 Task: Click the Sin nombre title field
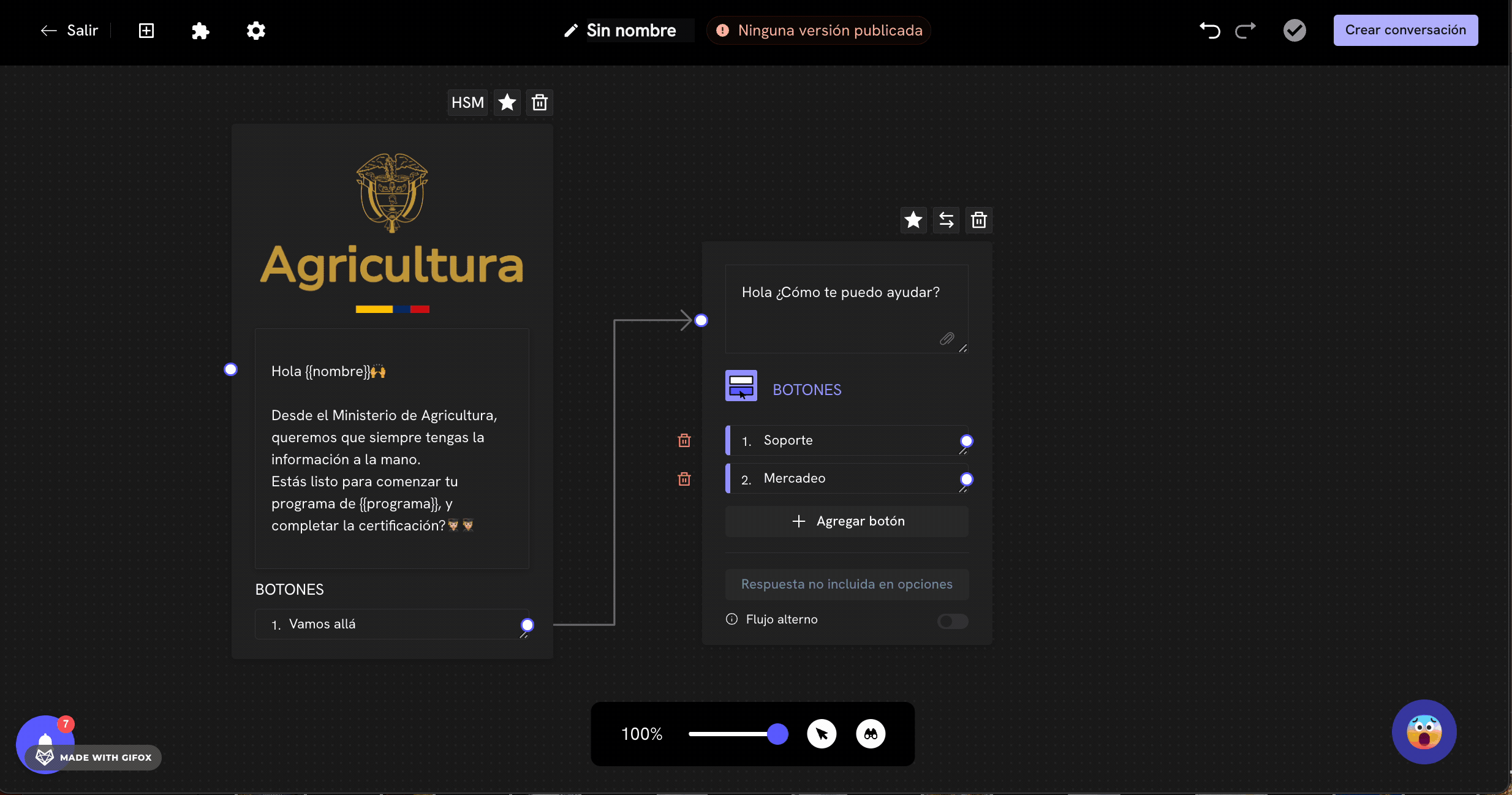point(631,31)
